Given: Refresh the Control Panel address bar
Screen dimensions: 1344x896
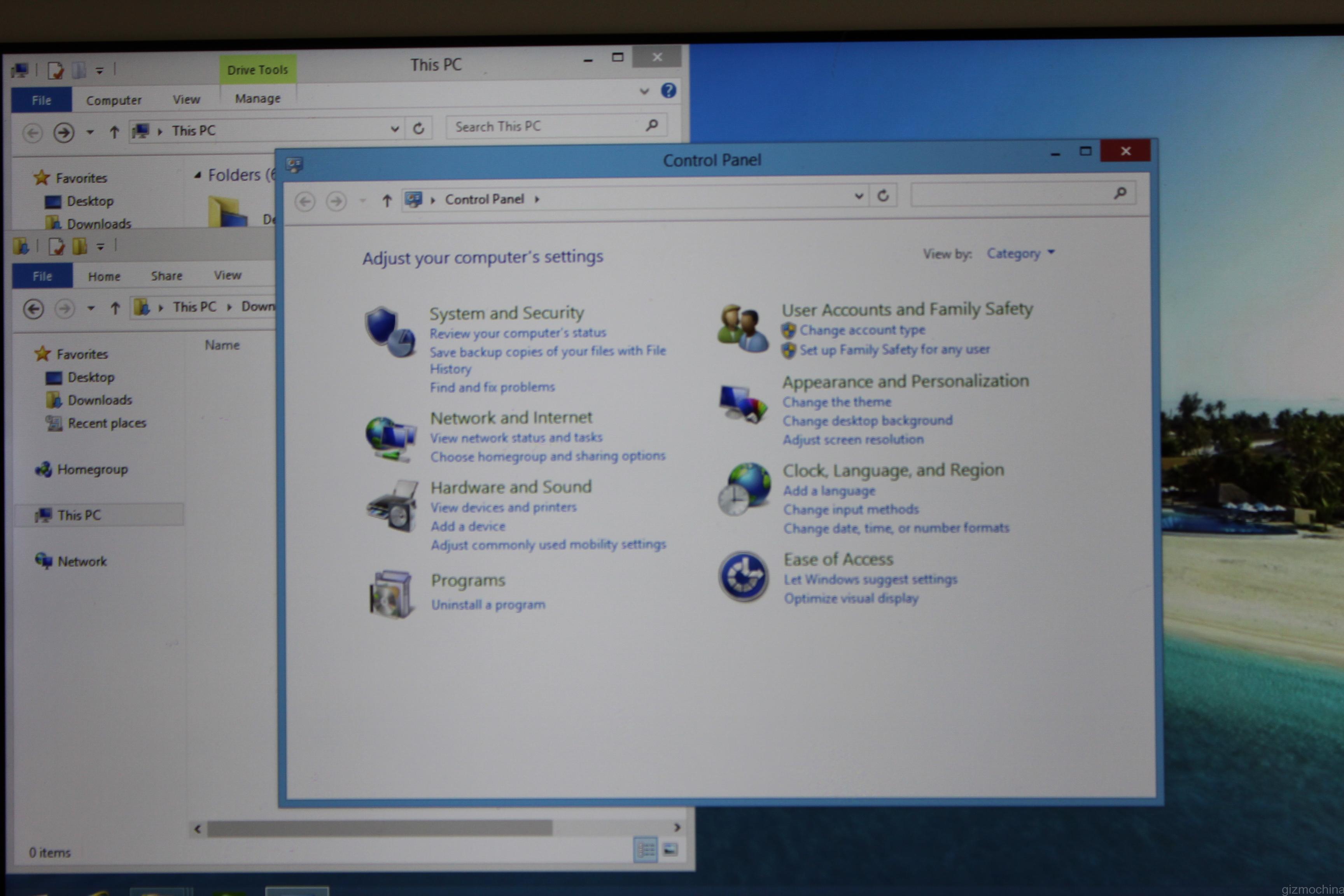Looking at the screenshot, I should pos(884,196).
